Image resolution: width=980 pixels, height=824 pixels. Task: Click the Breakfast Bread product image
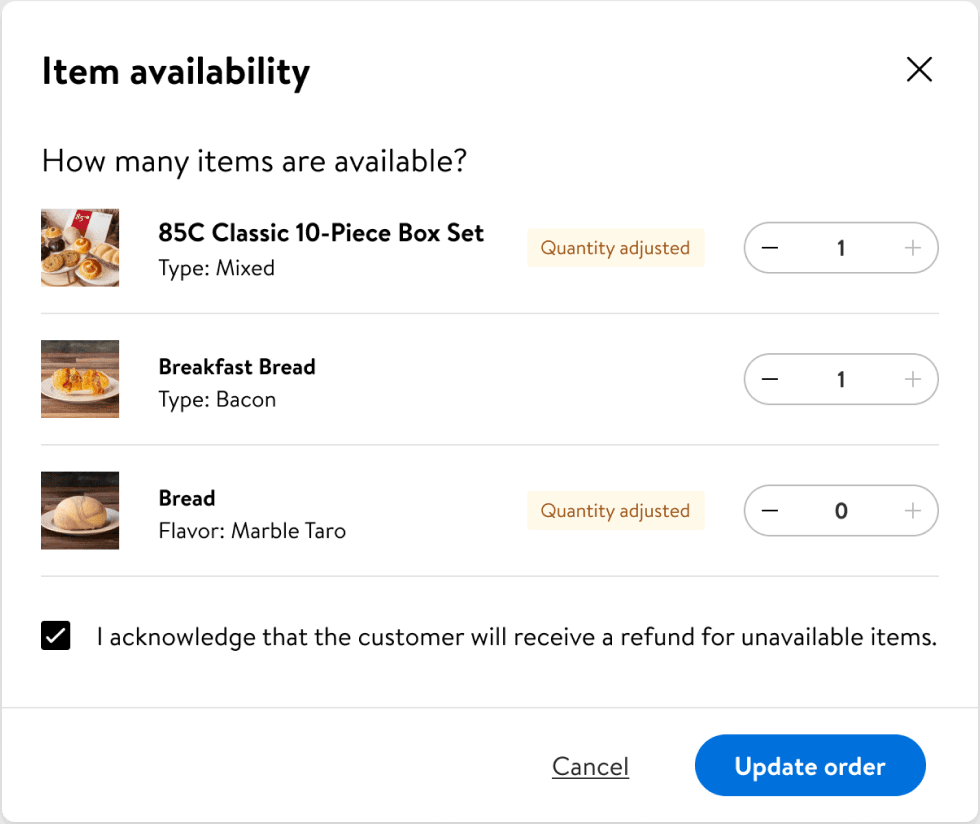tap(80, 379)
